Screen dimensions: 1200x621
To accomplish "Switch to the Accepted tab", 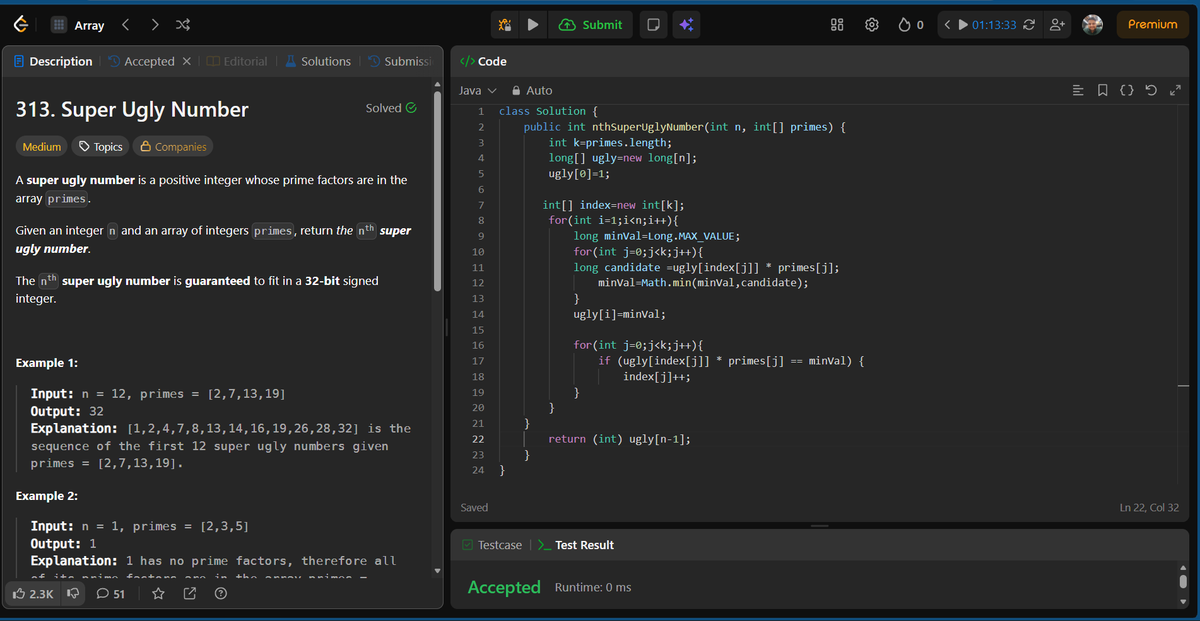I will click(141, 62).
